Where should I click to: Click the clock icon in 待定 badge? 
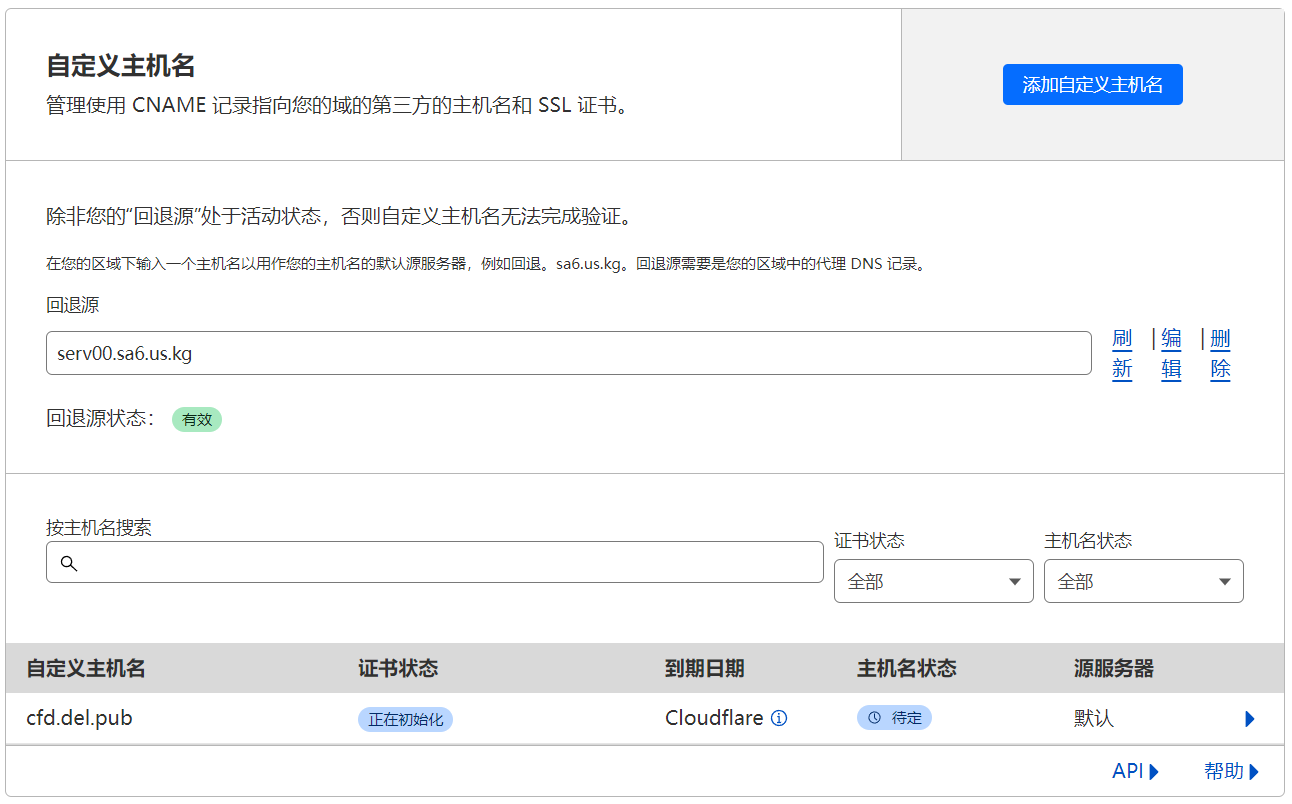[874, 718]
